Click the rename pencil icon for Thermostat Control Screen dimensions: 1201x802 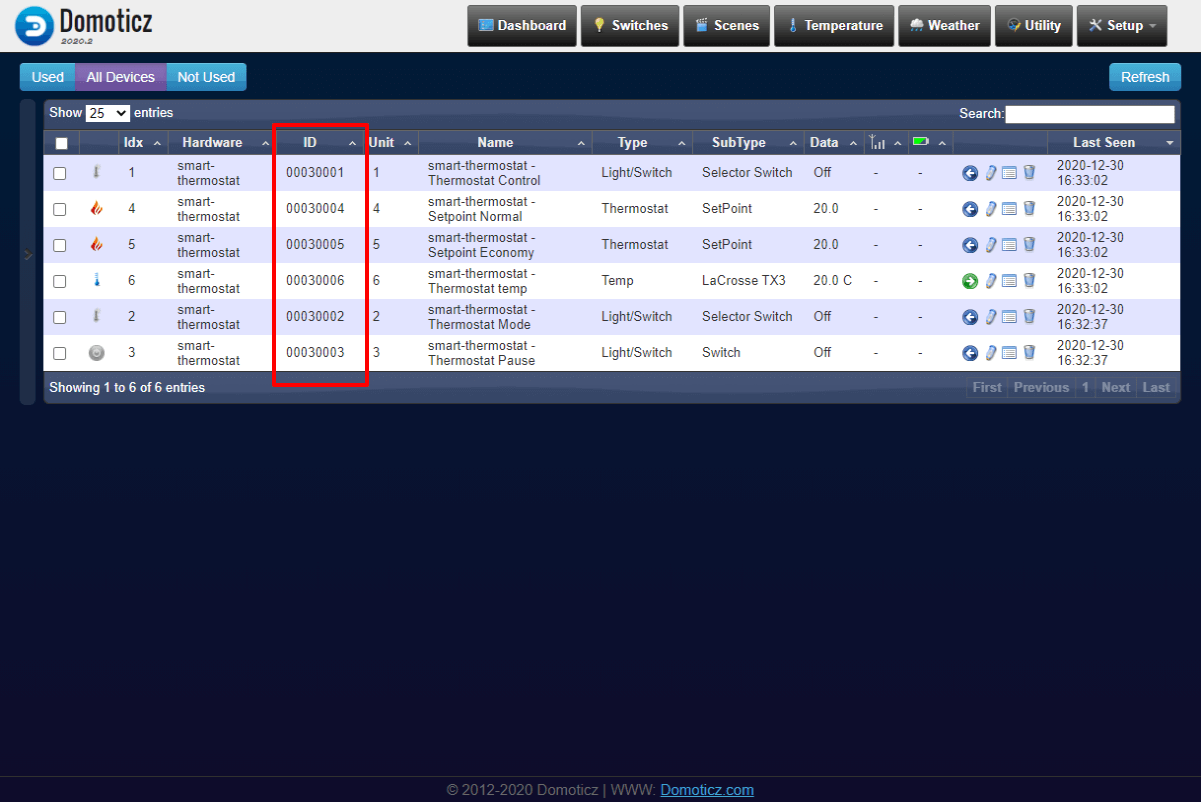pyautogui.click(x=990, y=173)
